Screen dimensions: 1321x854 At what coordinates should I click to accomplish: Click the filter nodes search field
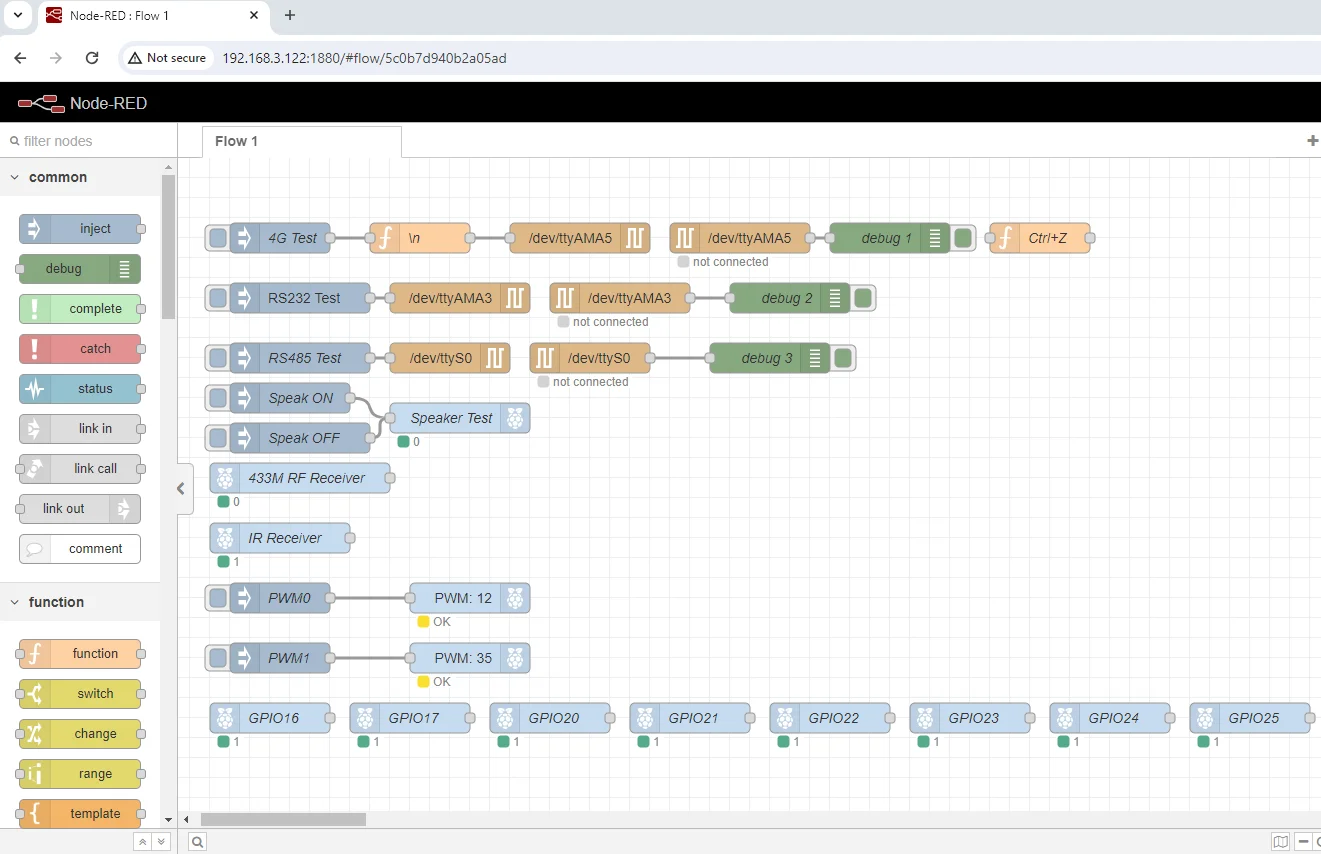click(85, 141)
